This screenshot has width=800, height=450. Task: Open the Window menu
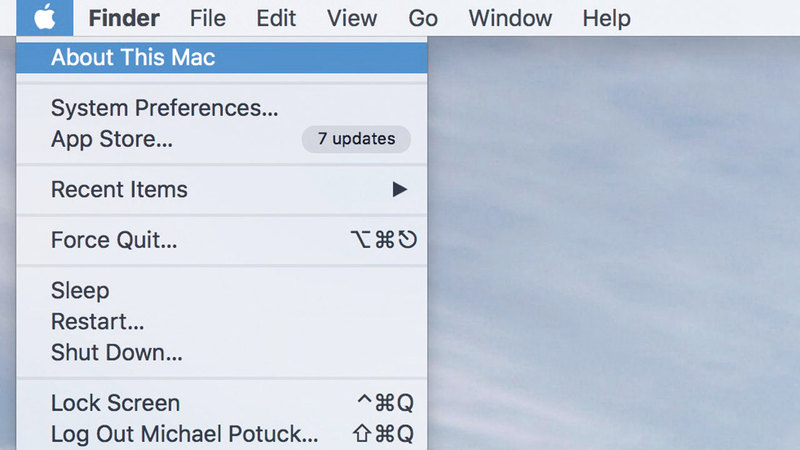click(510, 18)
